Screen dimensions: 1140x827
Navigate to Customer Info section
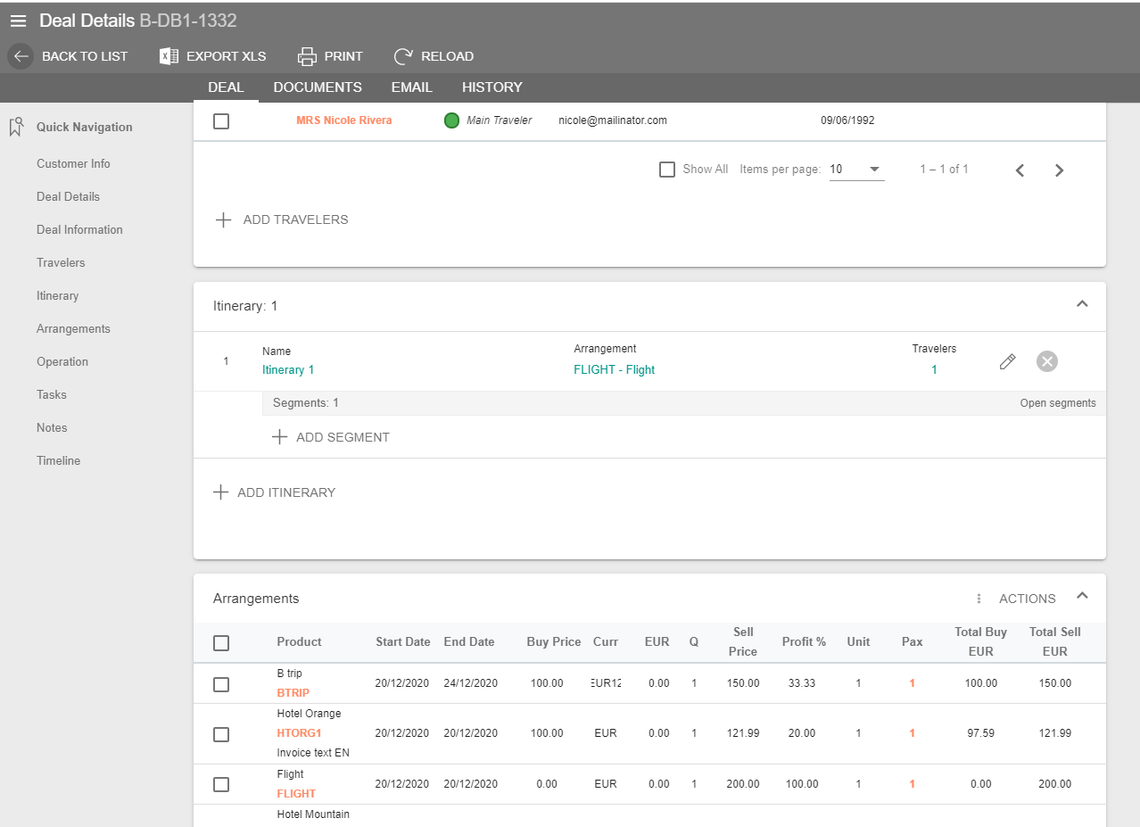pyautogui.click(x=73, y=164)
